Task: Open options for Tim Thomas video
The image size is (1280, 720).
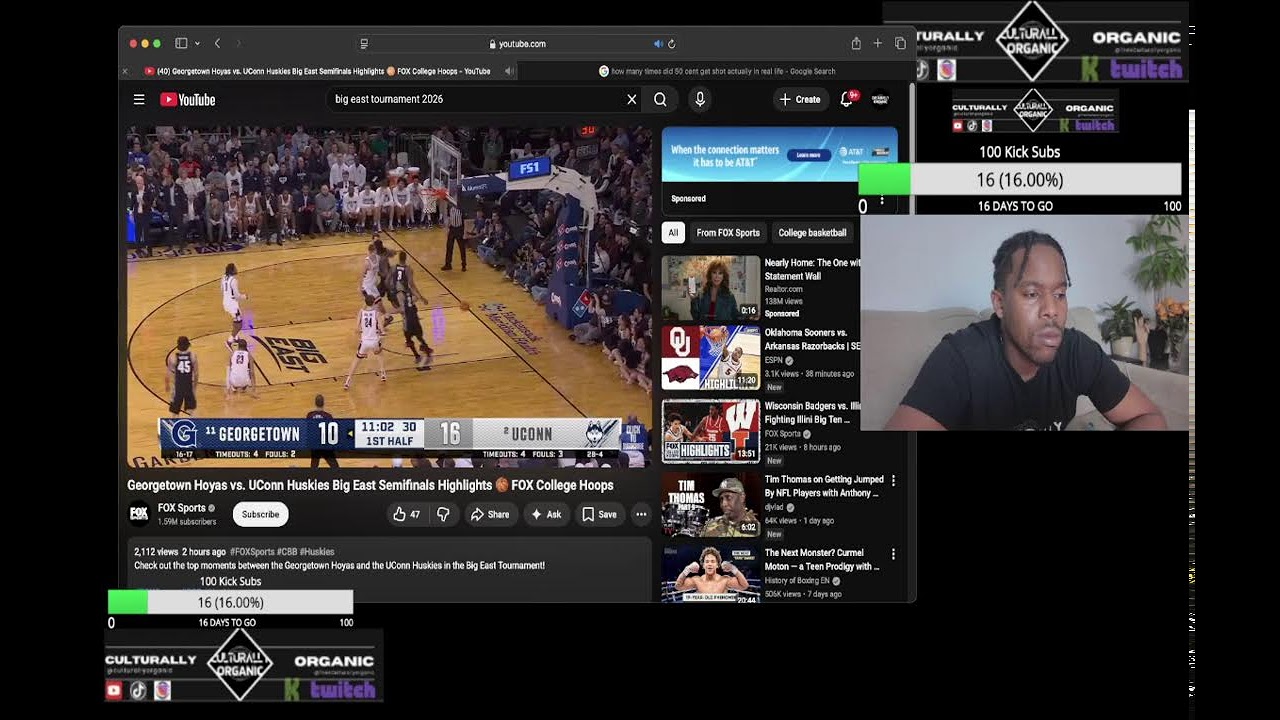Action: tap(893, 481)
